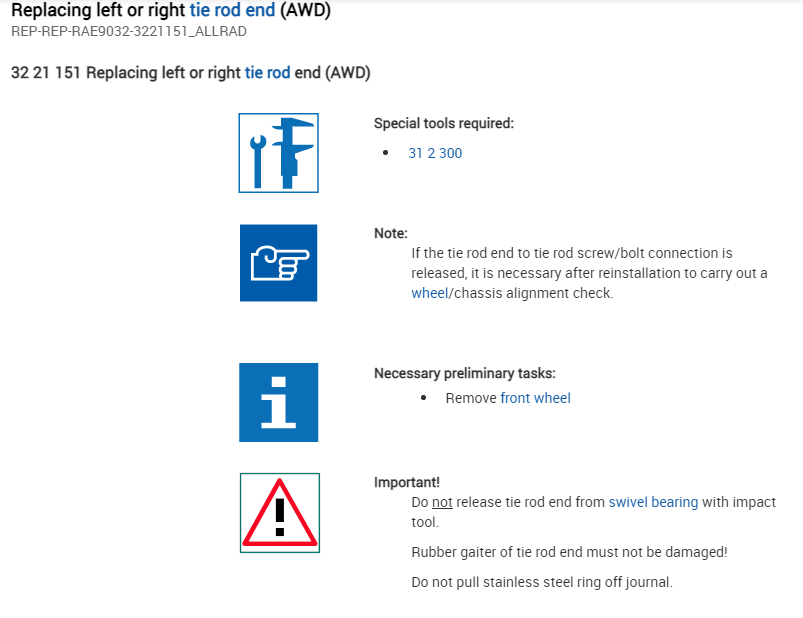This screenshot has width=803, height=618.
Task: Click the 'Do not pull stainless steel ring' line
Action: coord(541,582)
